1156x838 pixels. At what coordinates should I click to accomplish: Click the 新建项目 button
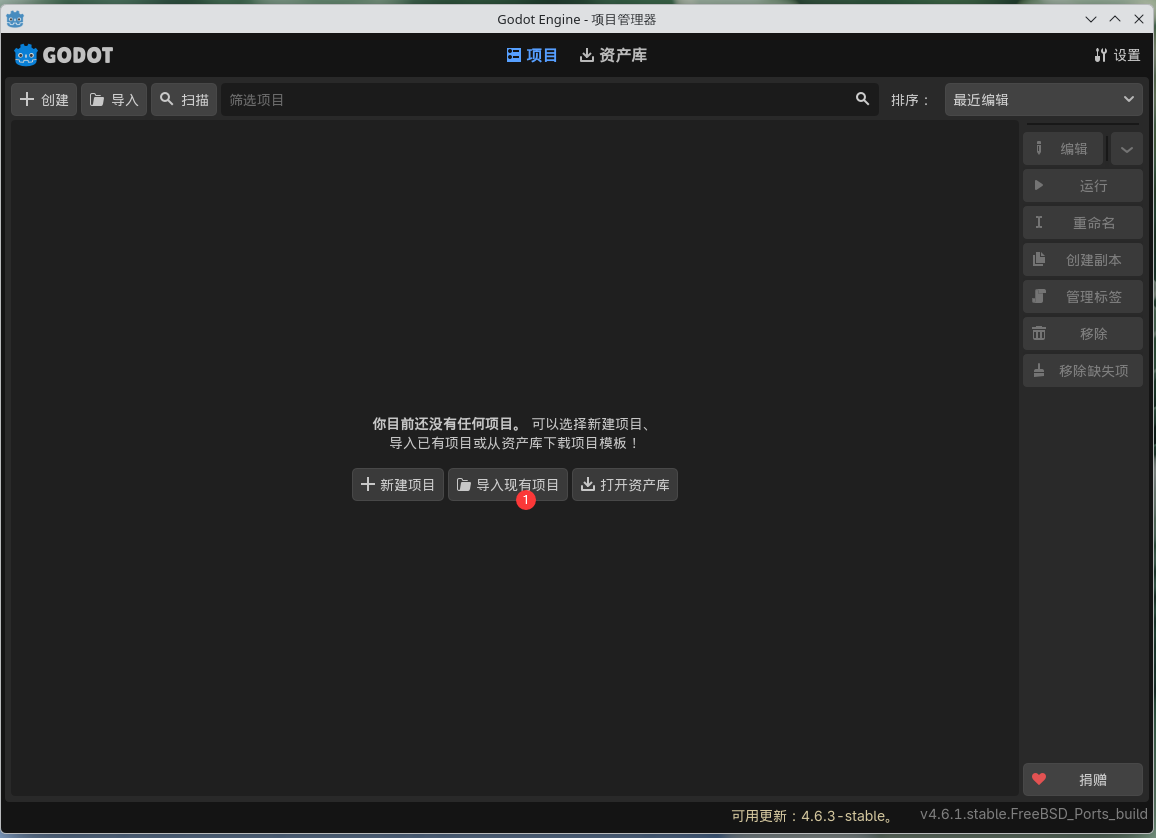coord(398,485)
